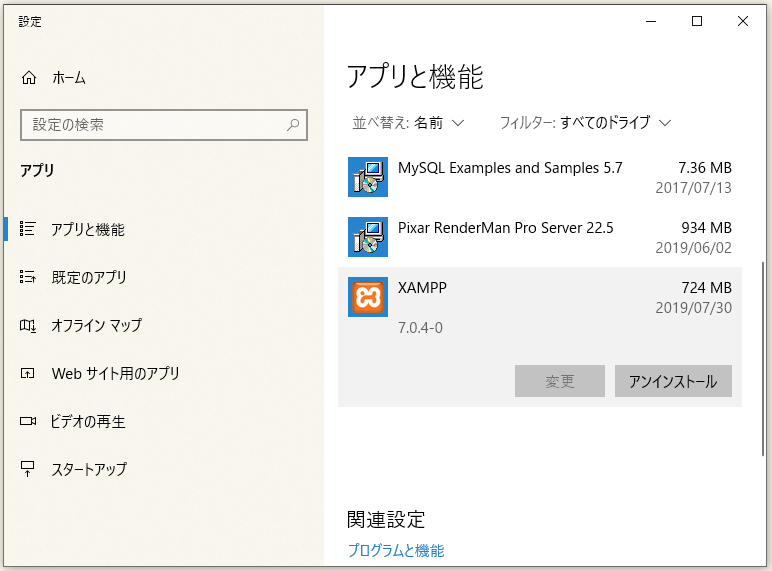772x571 pixels.
Task: Click in the 設定の検索 search field
Action: coord(163,125)
